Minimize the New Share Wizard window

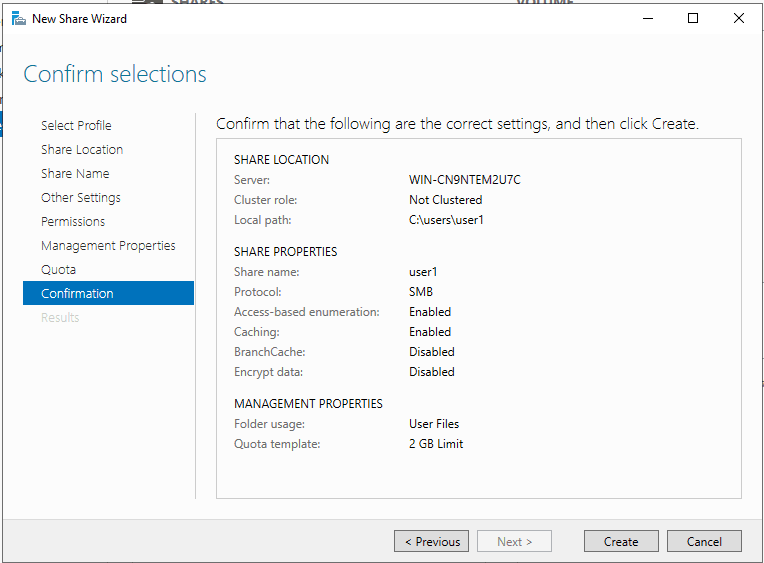coord(647,18)
